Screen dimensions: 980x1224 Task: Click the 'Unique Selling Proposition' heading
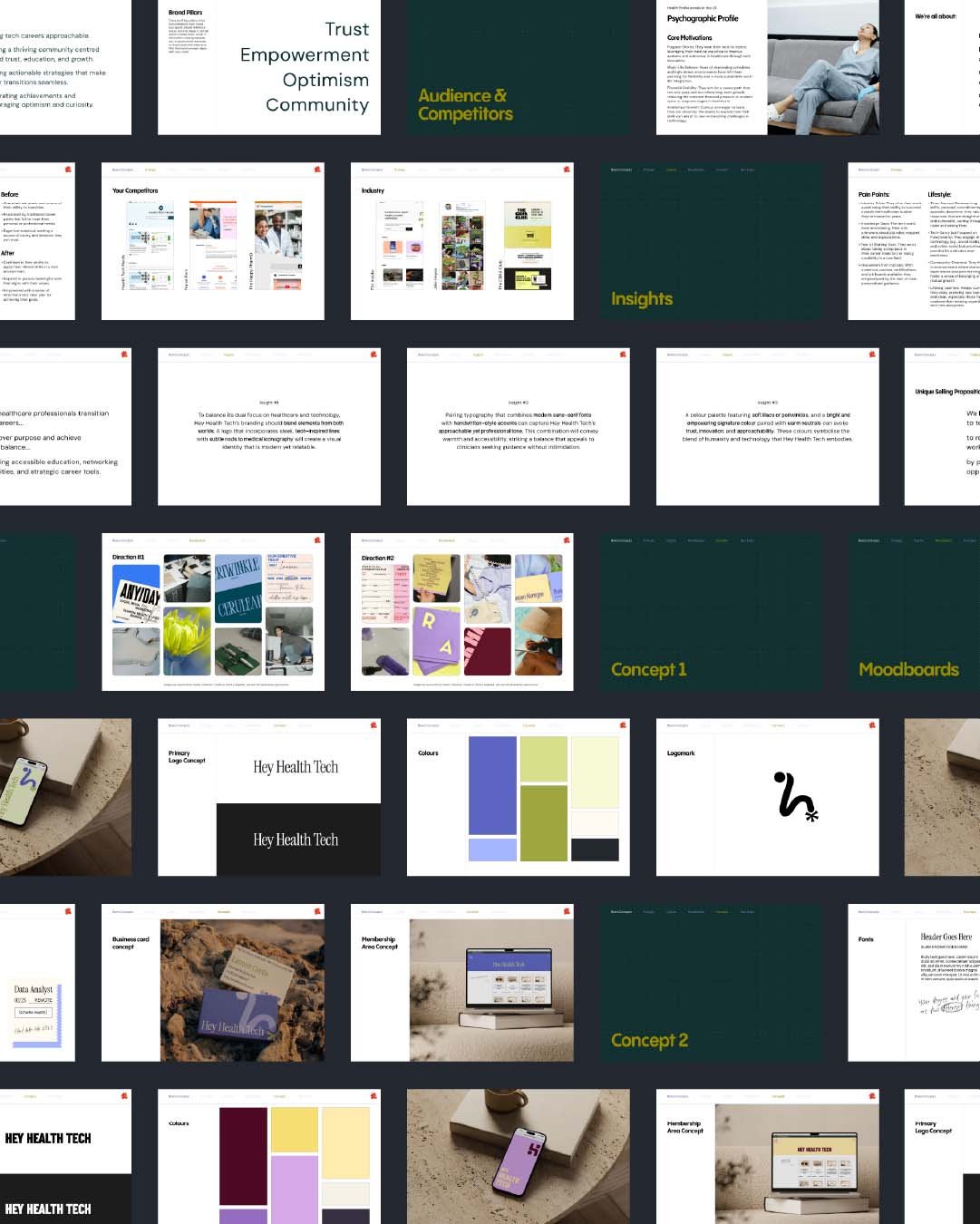point(947,392)
